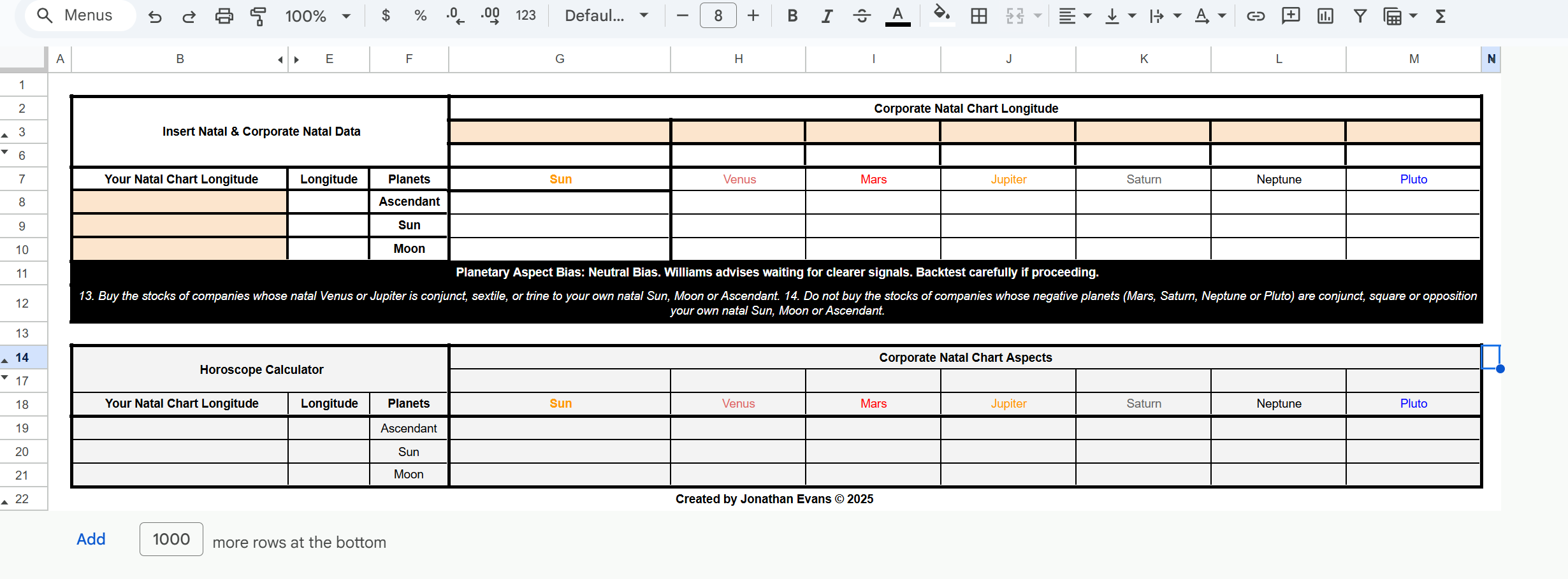Select column G header

pos(559,59)
